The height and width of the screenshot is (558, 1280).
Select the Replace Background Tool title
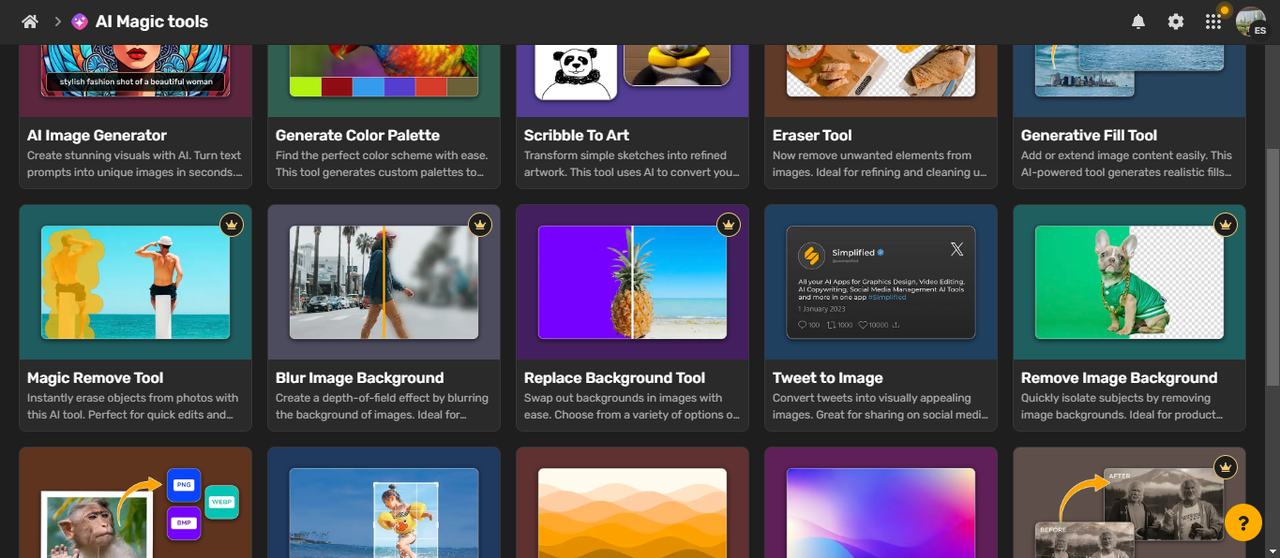[x=615, y=378]
